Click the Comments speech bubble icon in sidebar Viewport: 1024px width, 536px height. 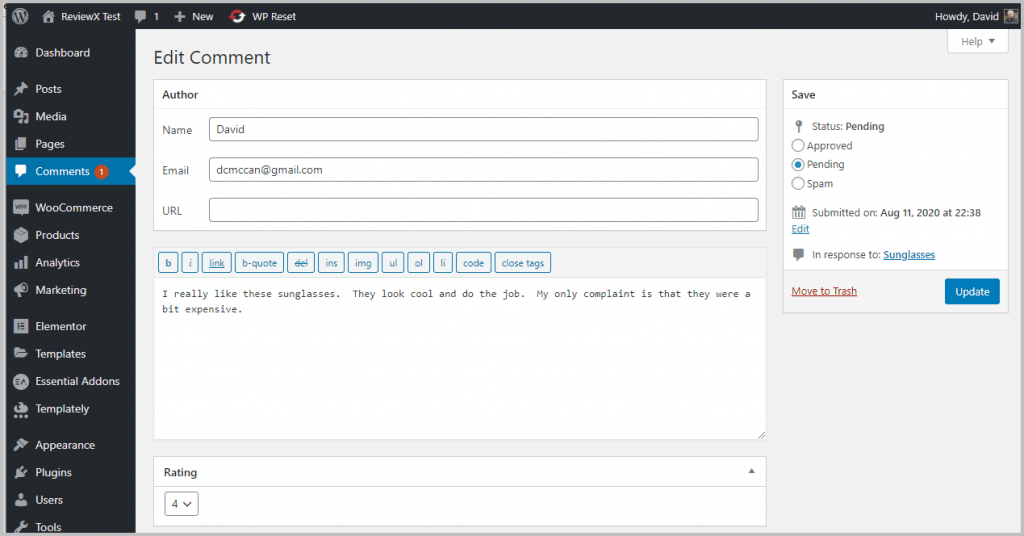pyautogui.click(x=21, y=171)
